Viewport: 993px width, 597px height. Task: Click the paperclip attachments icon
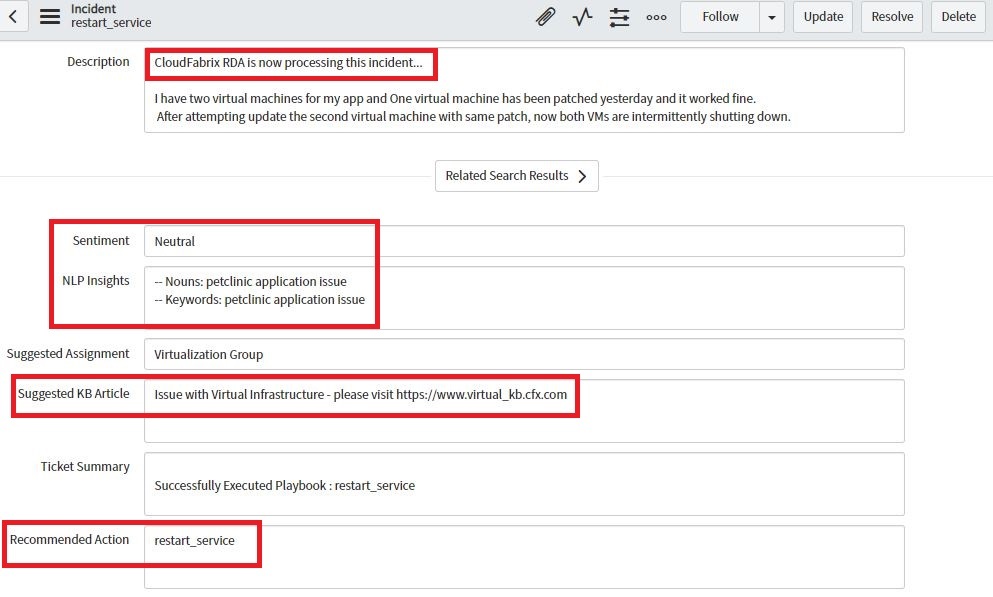point(545,16)
